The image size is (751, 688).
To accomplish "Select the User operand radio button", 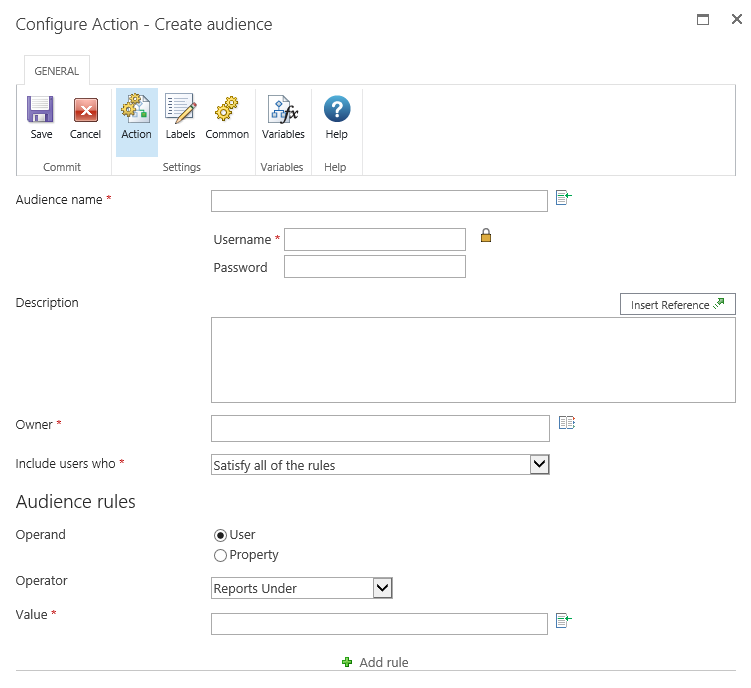I will click(221, 535).
